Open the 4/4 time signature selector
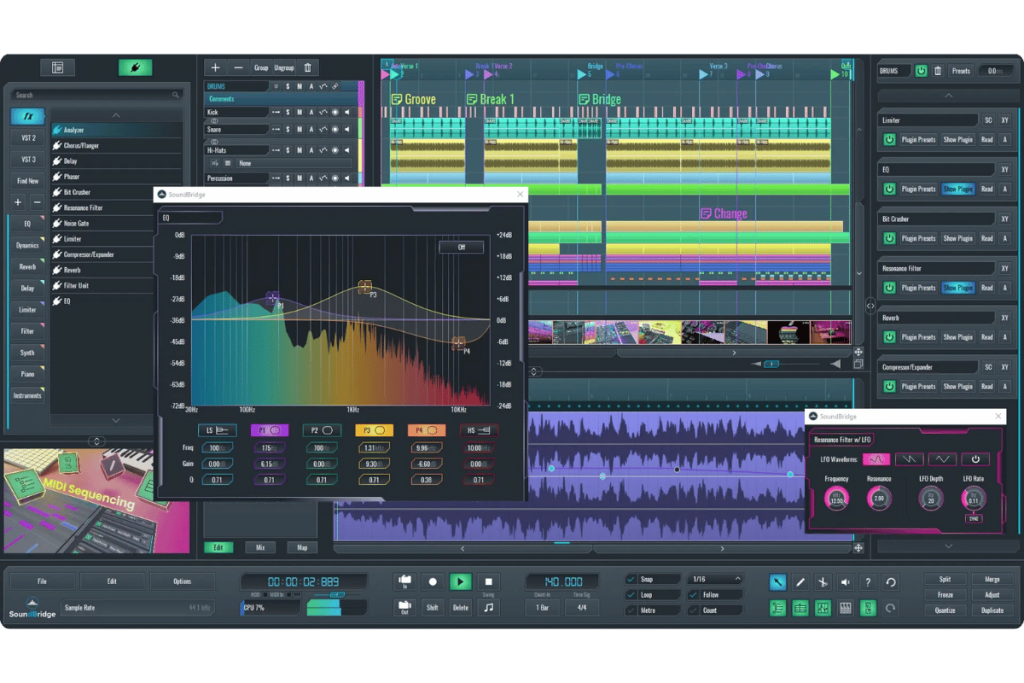1024x683 pixels. (x=581, y=608)
